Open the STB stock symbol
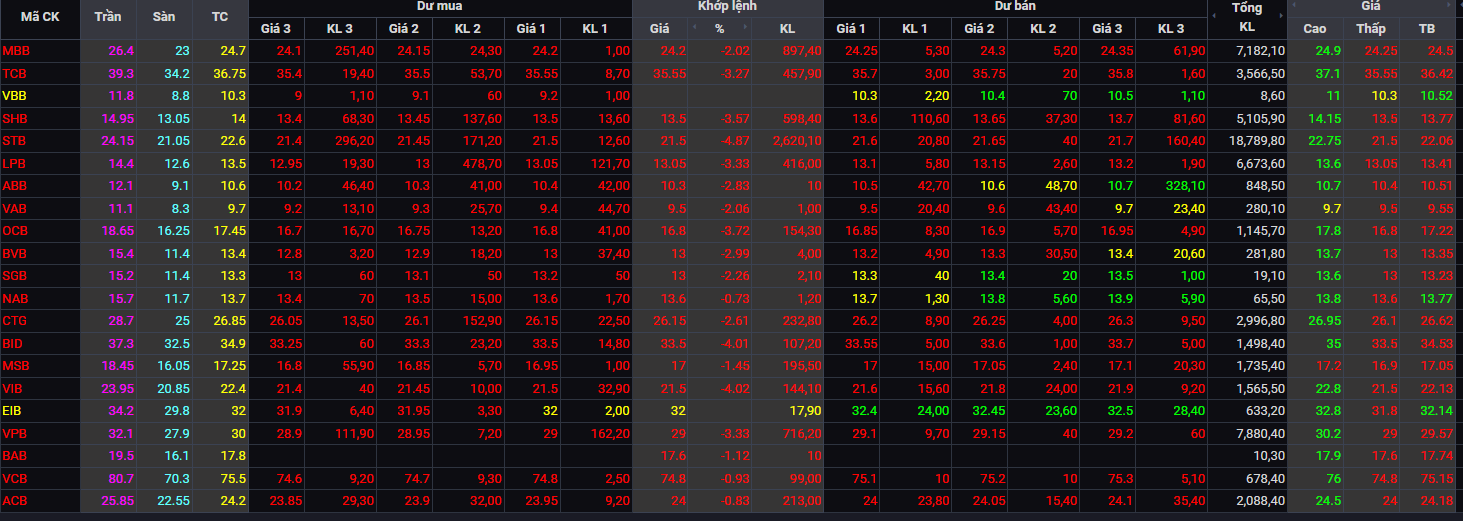Screen dimensions: 1463x521 pyautogui.click(x=15, y=140)
